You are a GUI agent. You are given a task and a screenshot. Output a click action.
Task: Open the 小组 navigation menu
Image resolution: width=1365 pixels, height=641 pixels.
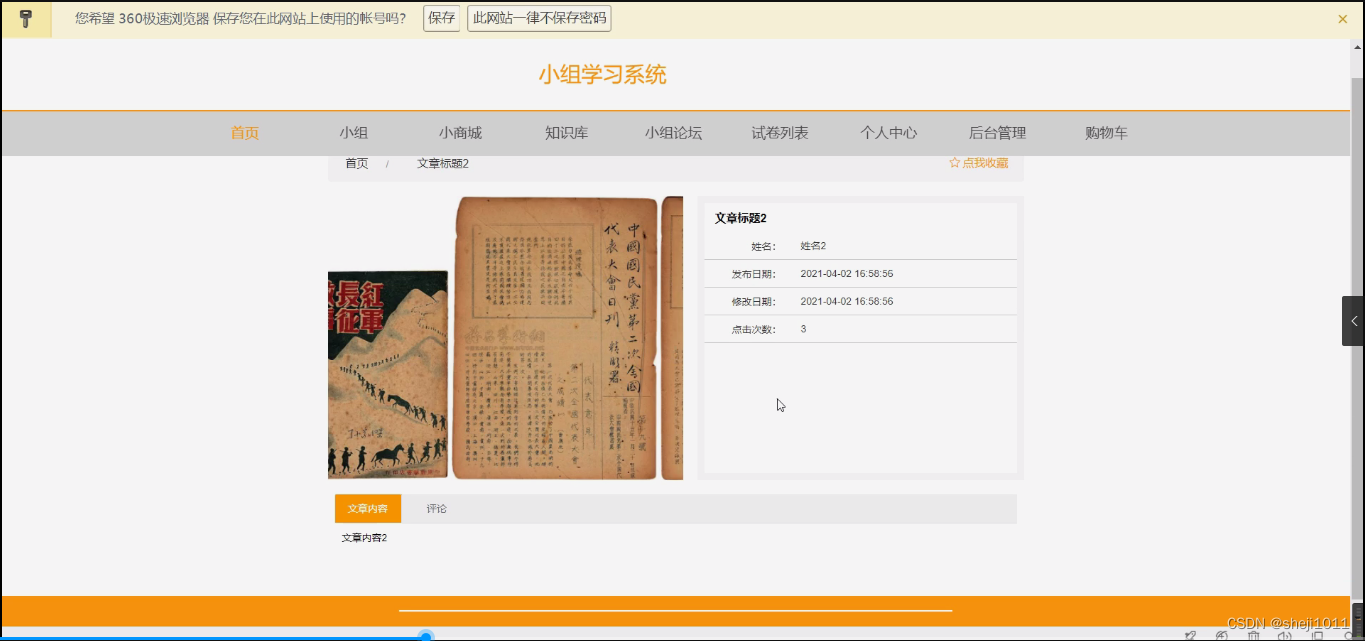(354, 132)
